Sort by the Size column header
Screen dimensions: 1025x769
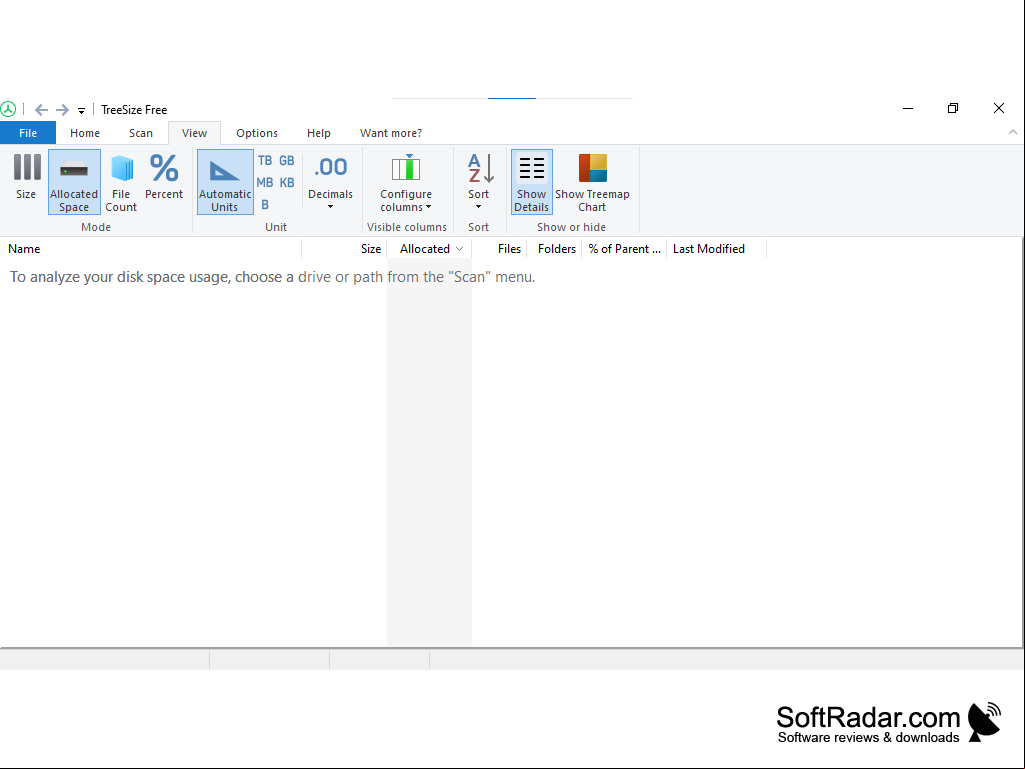coord(344,249)
